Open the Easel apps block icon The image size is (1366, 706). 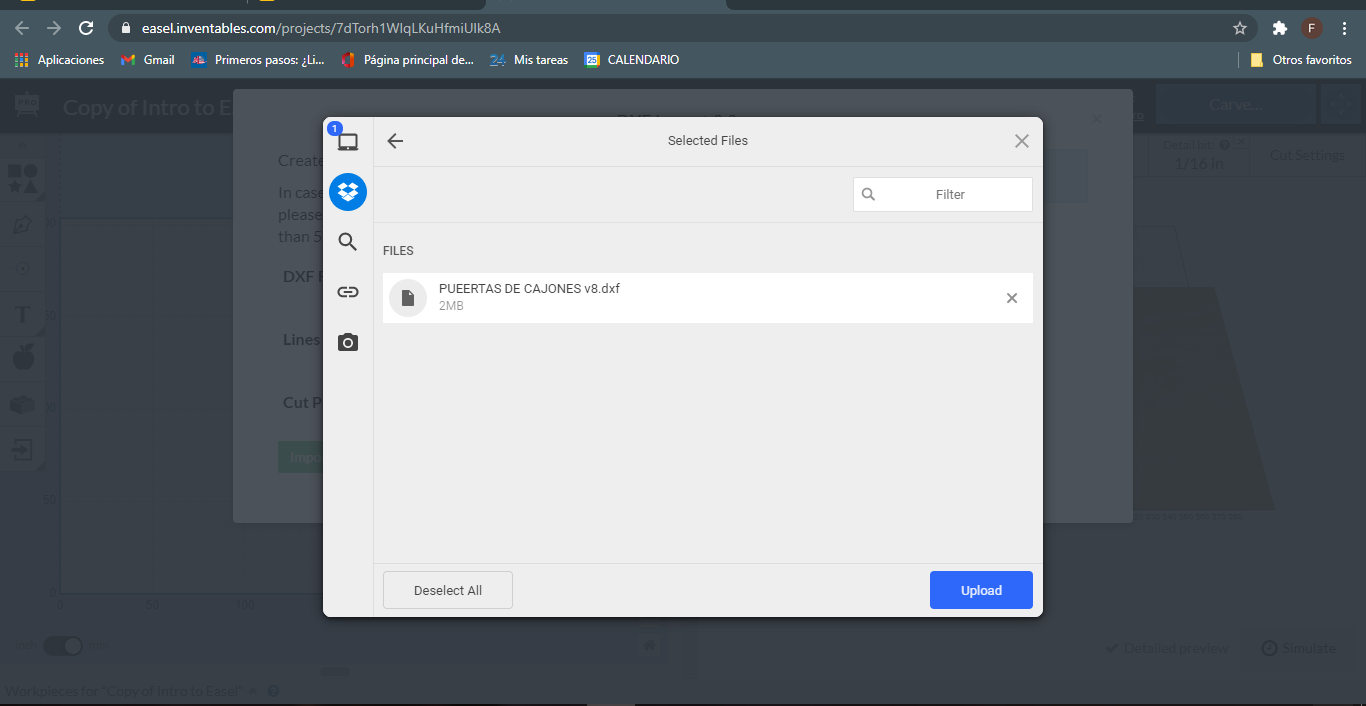tap(22, 405)
